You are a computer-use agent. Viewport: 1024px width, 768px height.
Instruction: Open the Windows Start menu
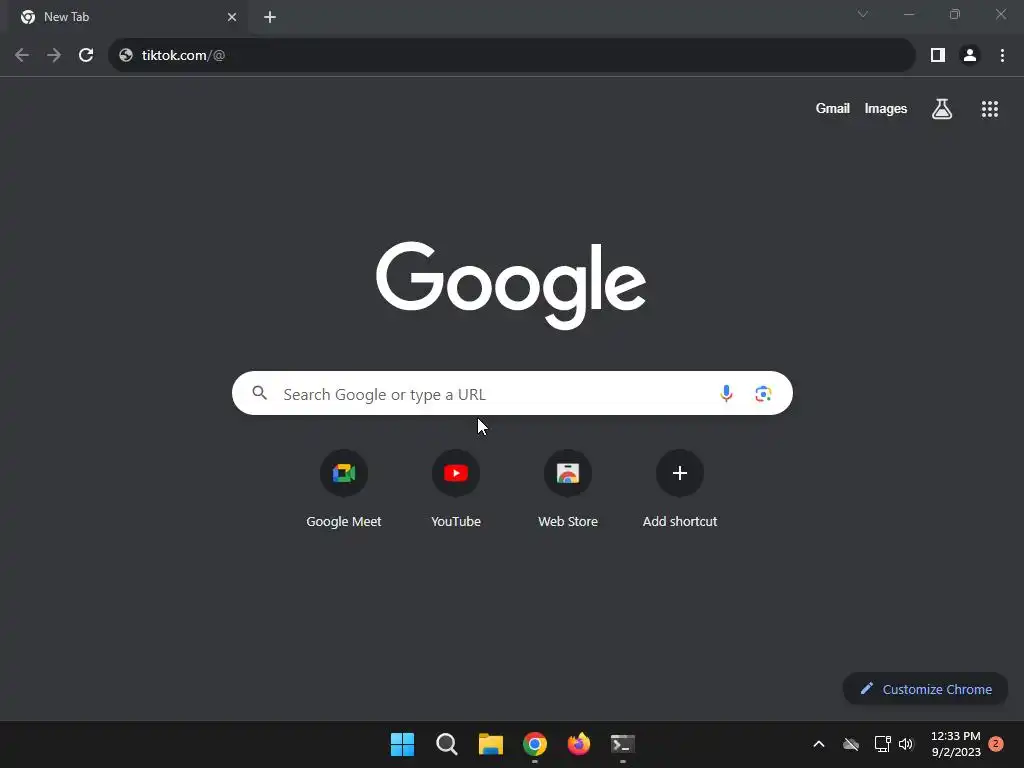[x=402, y=744]
